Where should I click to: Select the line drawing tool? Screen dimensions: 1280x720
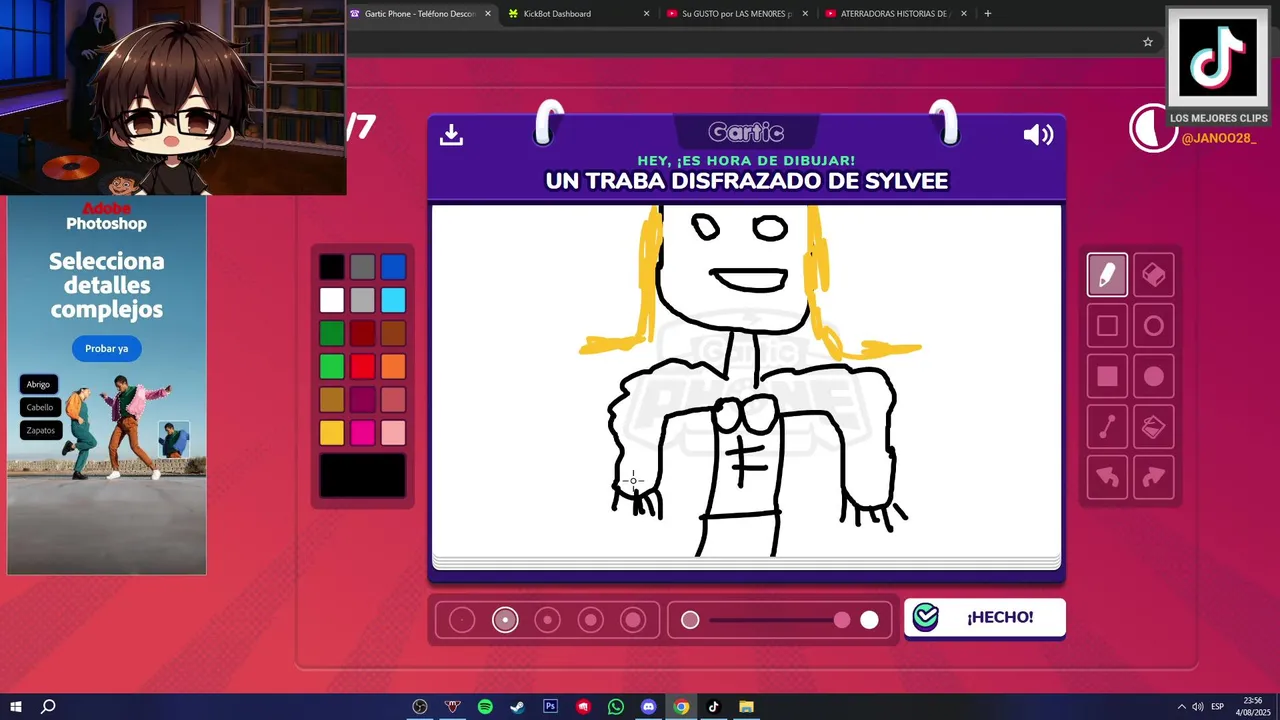click(x=1107, y=427)
